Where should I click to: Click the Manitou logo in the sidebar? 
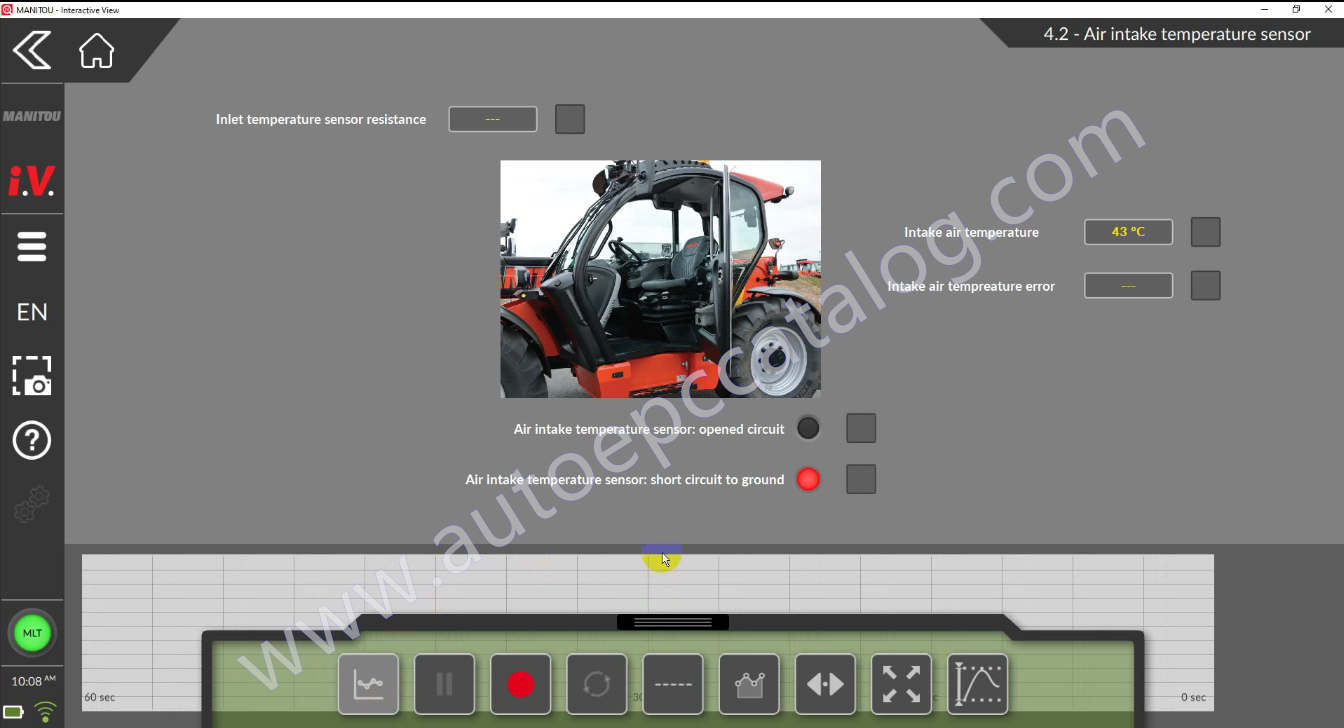click(32, 116)
